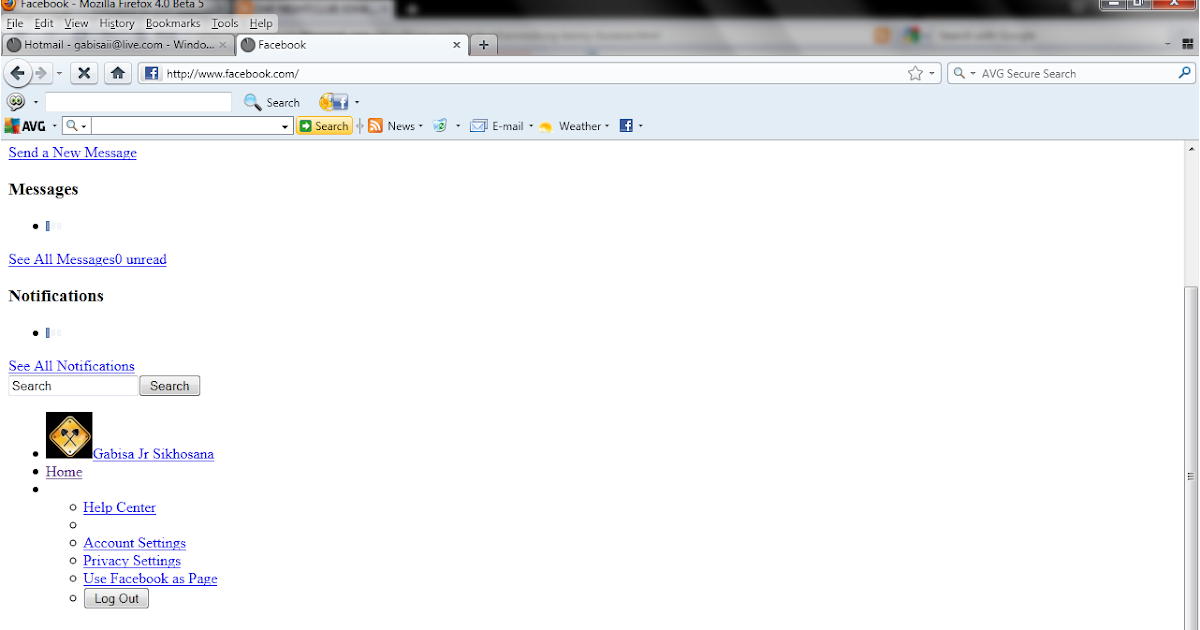Click the green Search button on AVG toolbar
The height and width of the screenshot is (630, 1200).
point(324,125)
